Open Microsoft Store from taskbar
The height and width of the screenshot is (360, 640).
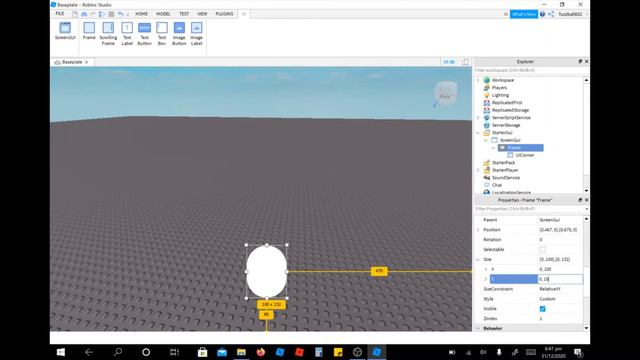(x=202, y=352)
